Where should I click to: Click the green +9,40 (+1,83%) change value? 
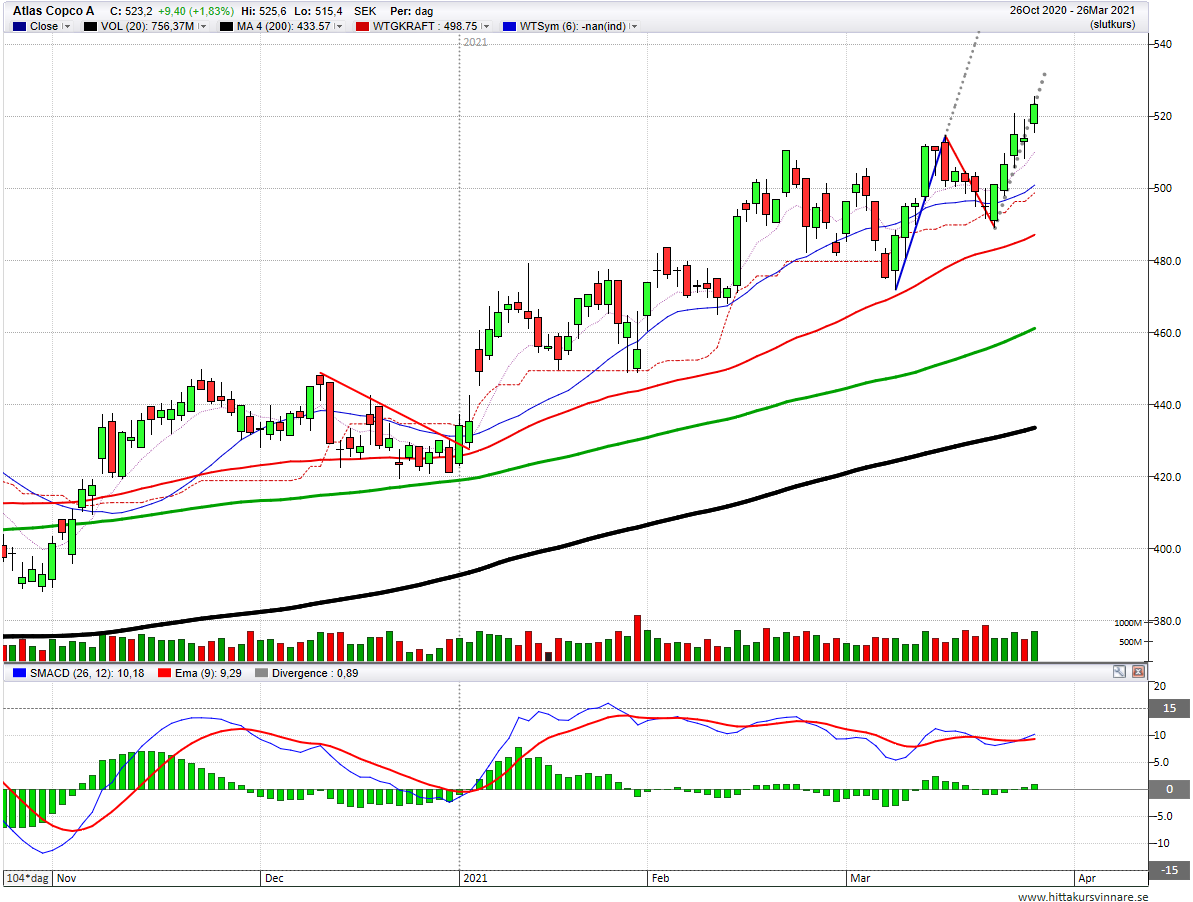[x=194, y=11]
